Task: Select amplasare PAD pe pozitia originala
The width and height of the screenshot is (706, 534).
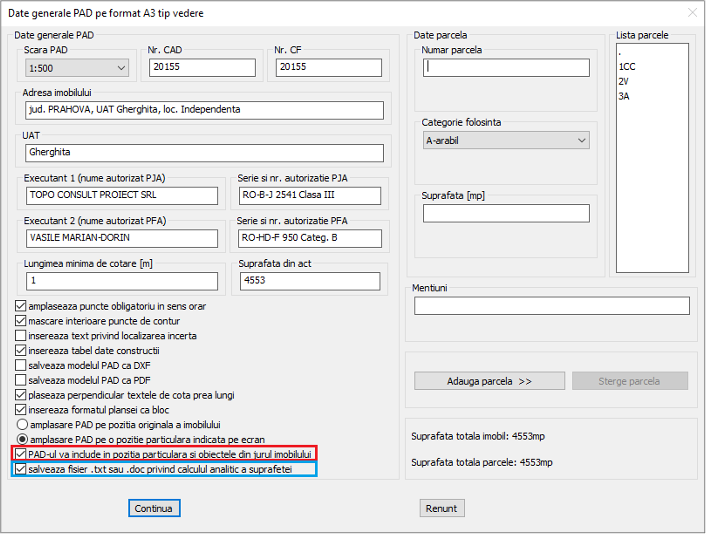Action: click(21, 424)
